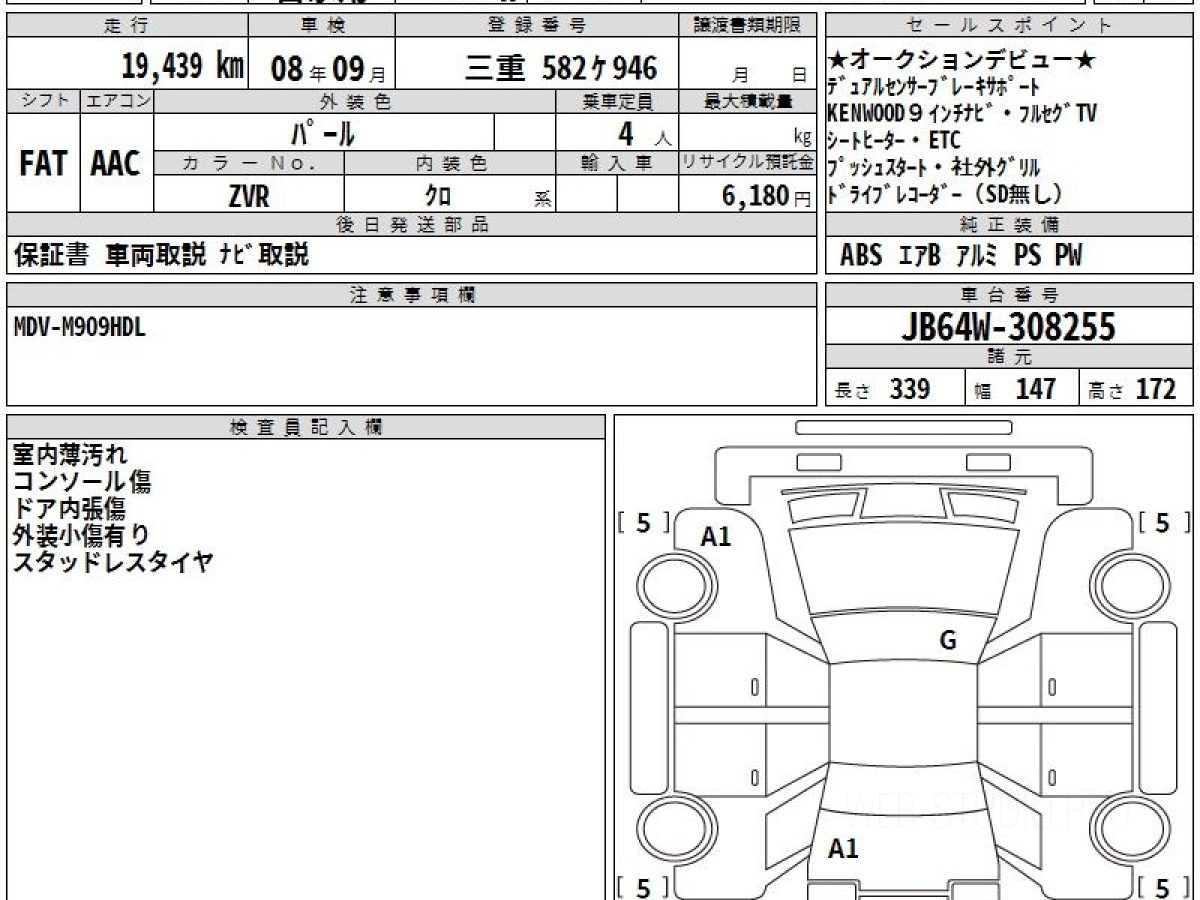Click the FAT shift type cell
1200x900 pixels.
(x=43, y=164)
